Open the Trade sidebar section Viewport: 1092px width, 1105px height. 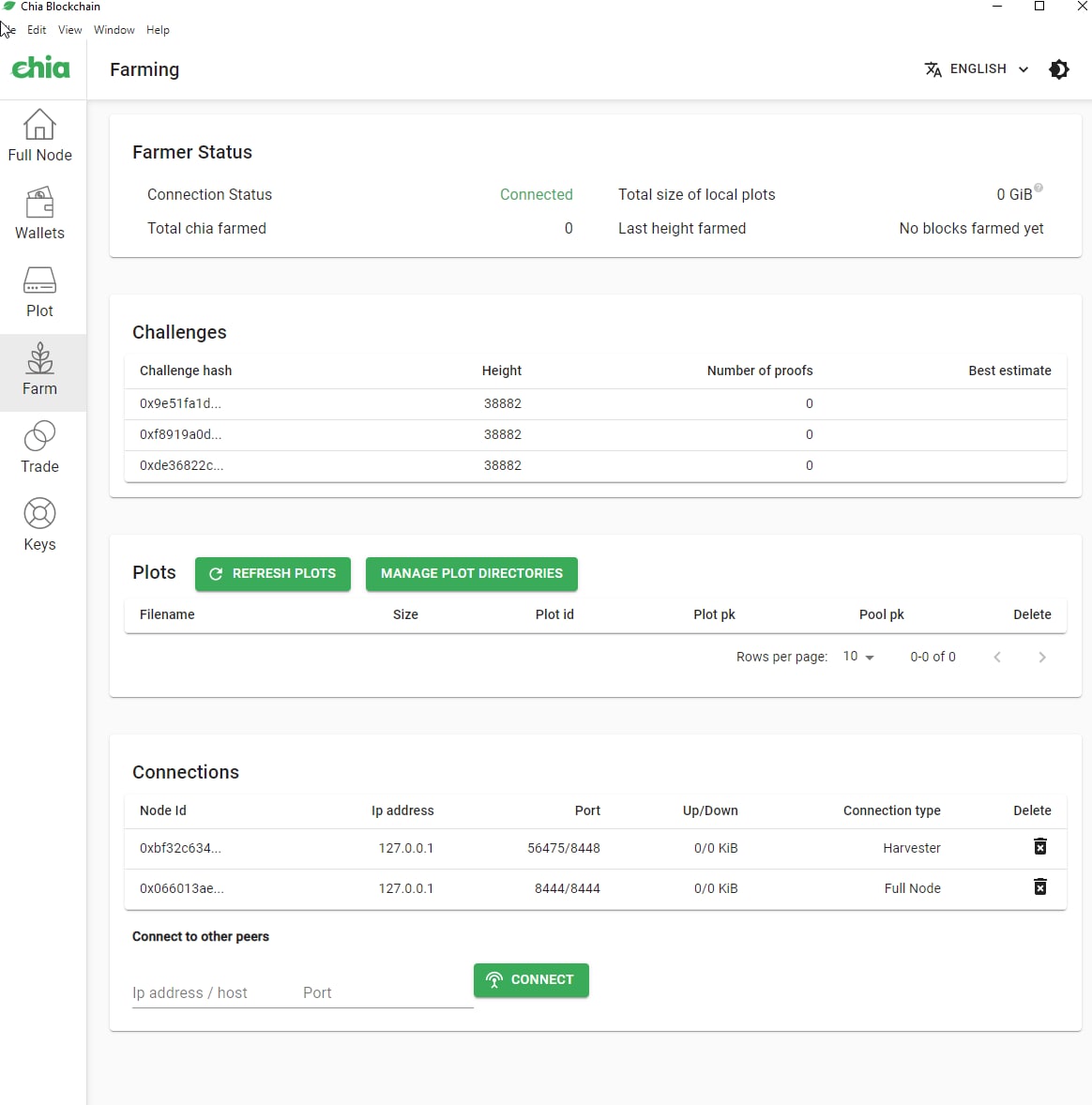40,447
